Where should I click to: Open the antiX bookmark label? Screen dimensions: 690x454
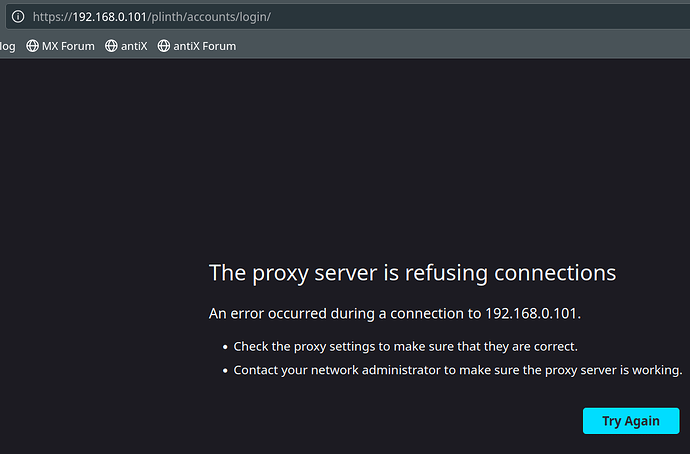[134, 45]
